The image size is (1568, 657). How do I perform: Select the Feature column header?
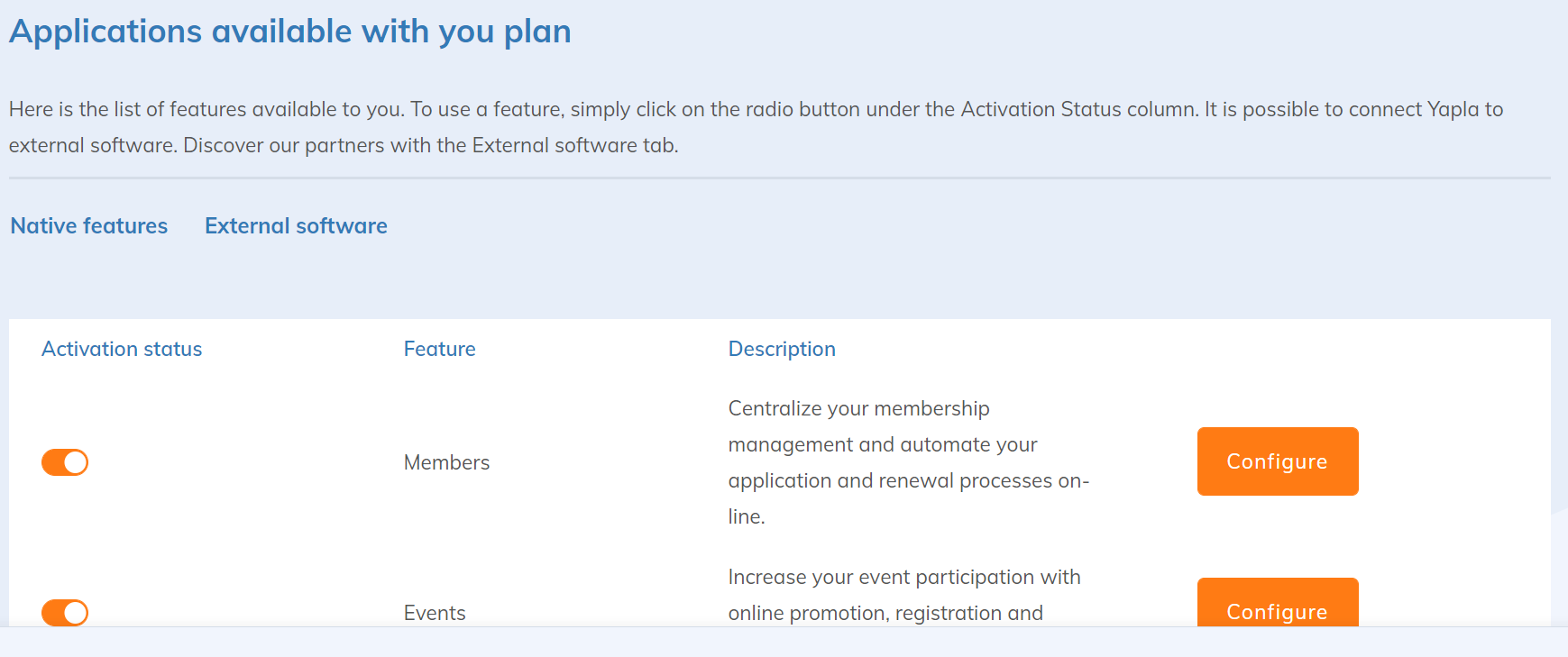point(439,349)
